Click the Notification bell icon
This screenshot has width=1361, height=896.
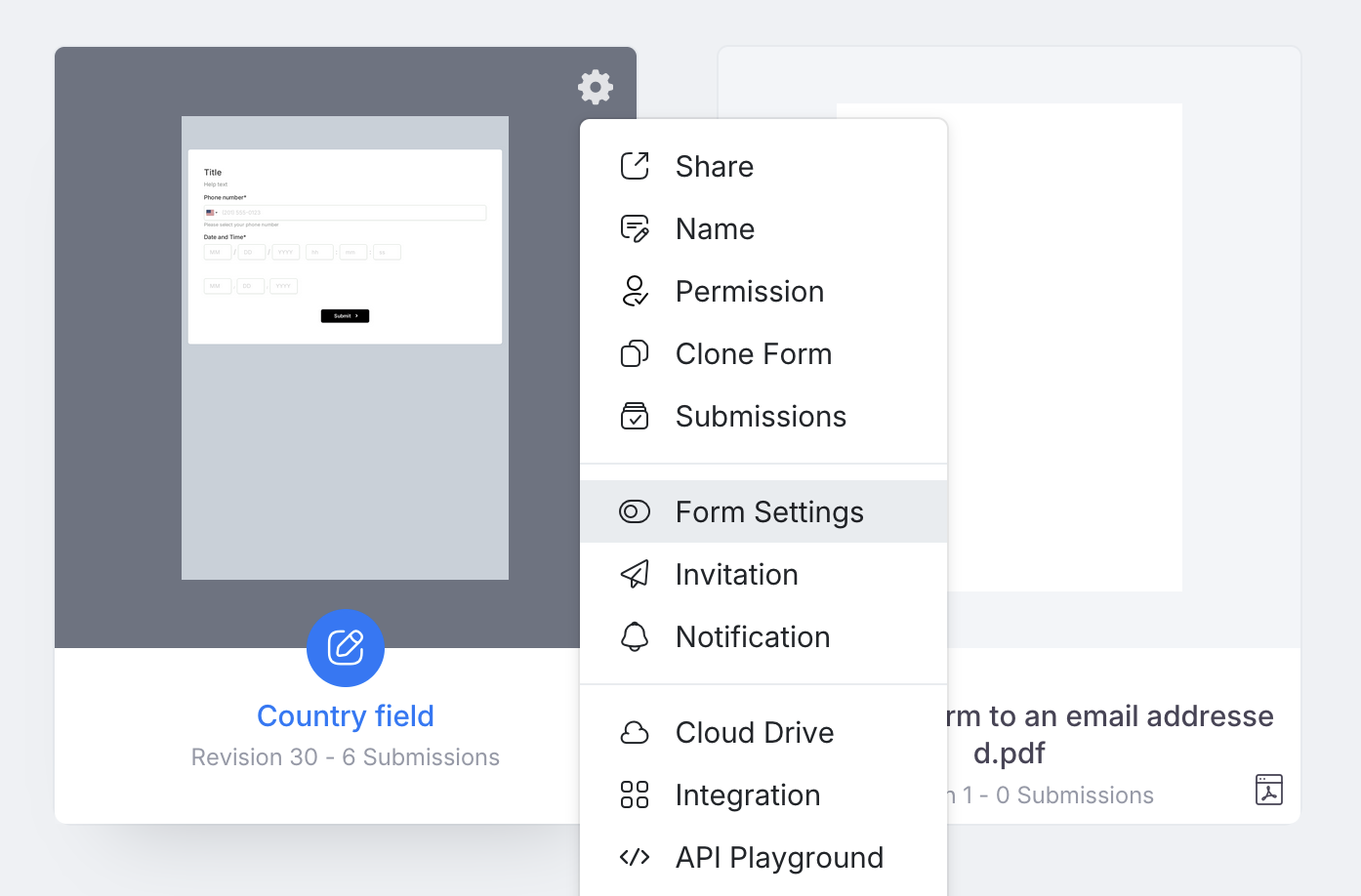click(x=635, y=636)
